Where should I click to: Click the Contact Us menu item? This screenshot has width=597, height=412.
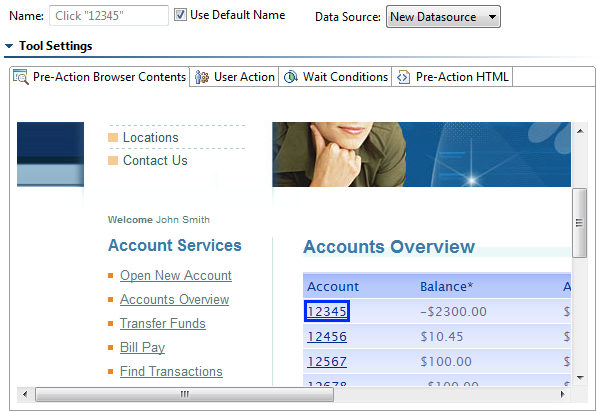point(155,160)
